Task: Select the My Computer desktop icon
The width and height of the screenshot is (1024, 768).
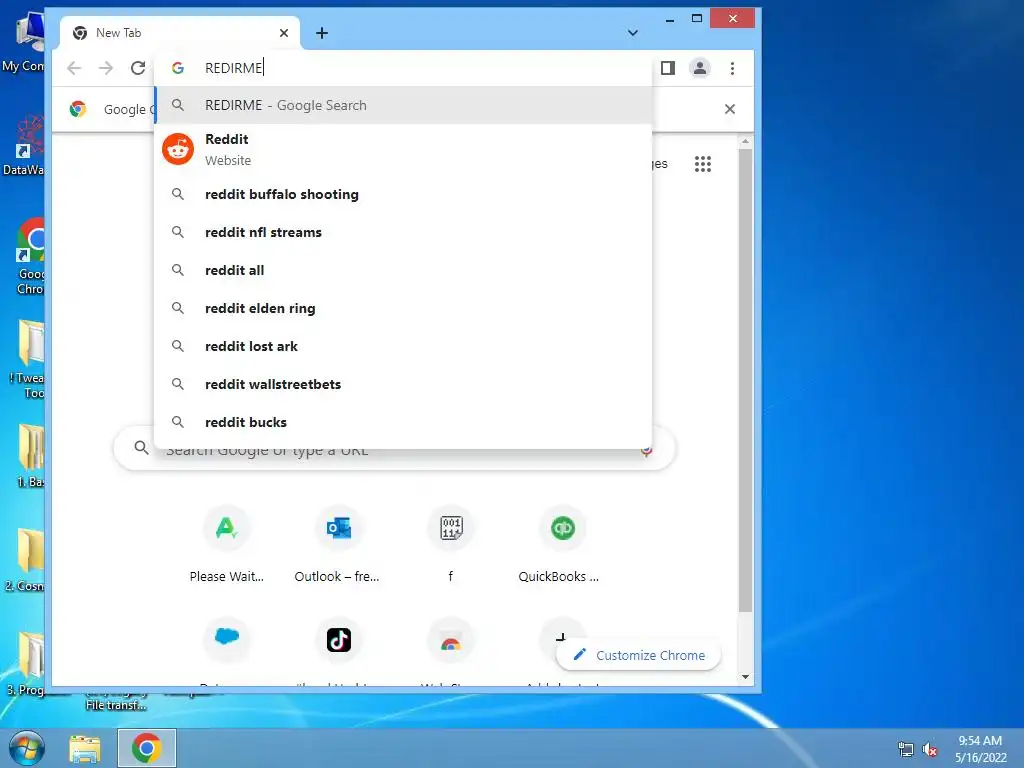Action: [x=24, y=42]
